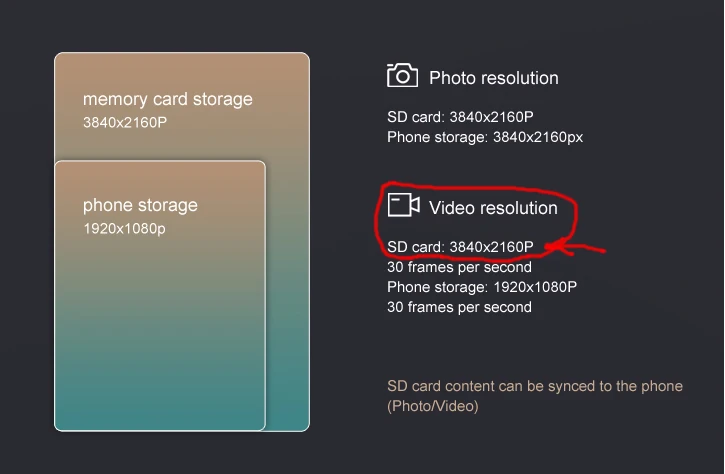The height and width of the screenshot is (474, 725).
Task: Click the photo 'SD card: 3840x2160P' line
Action: pos(460,117)
